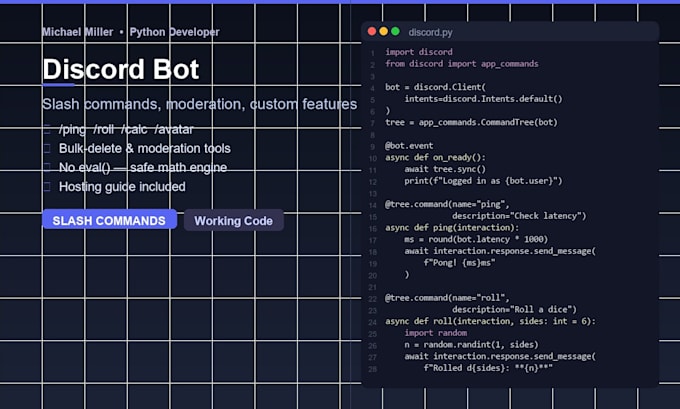680x409 pixels.
Task: Click the Hosting guide included bullet
Action: click(122, 187)
